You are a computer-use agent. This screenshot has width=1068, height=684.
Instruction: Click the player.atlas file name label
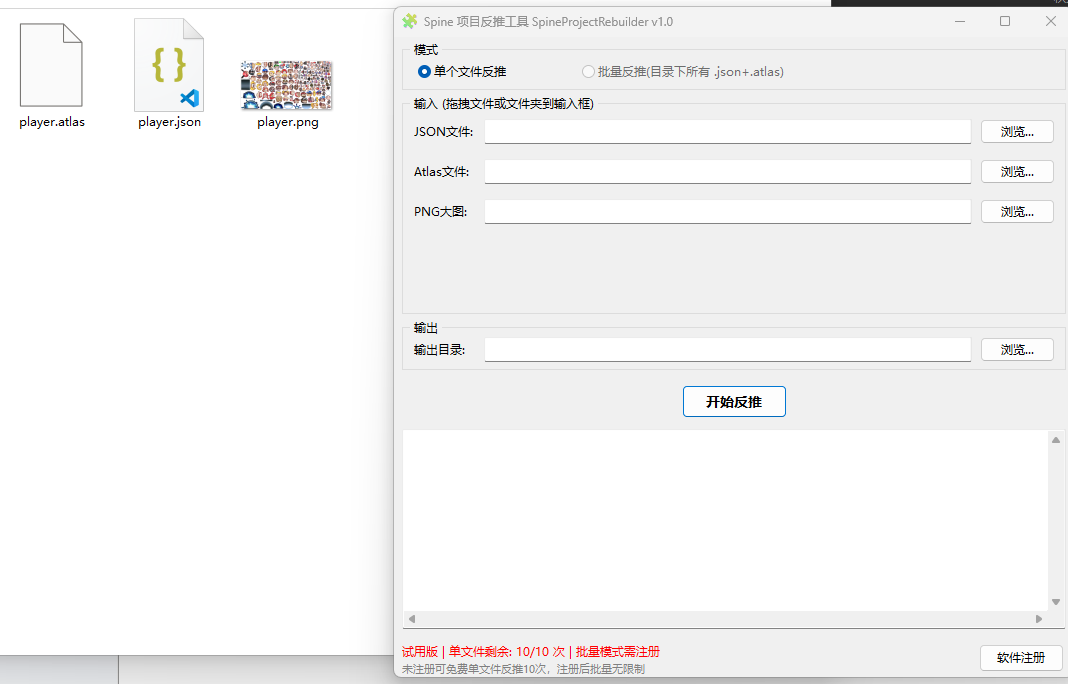click(x=52, y=122)
